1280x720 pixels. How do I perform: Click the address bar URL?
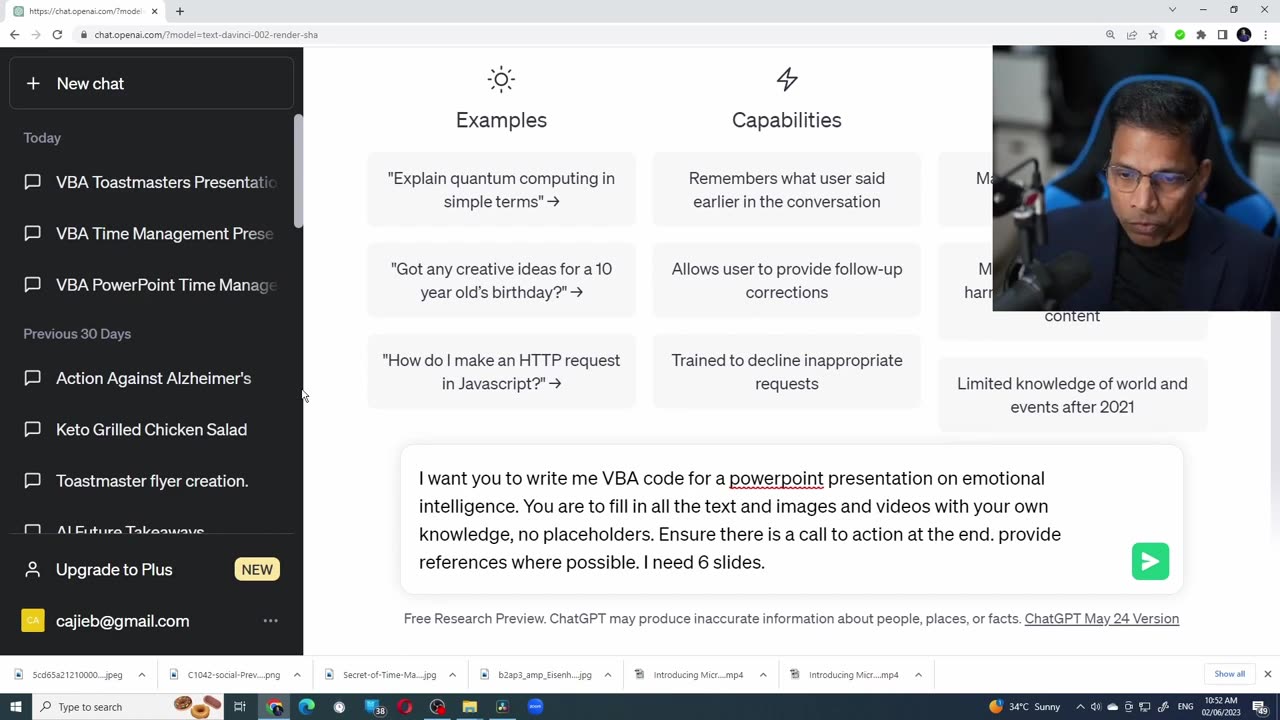[206, 35]
